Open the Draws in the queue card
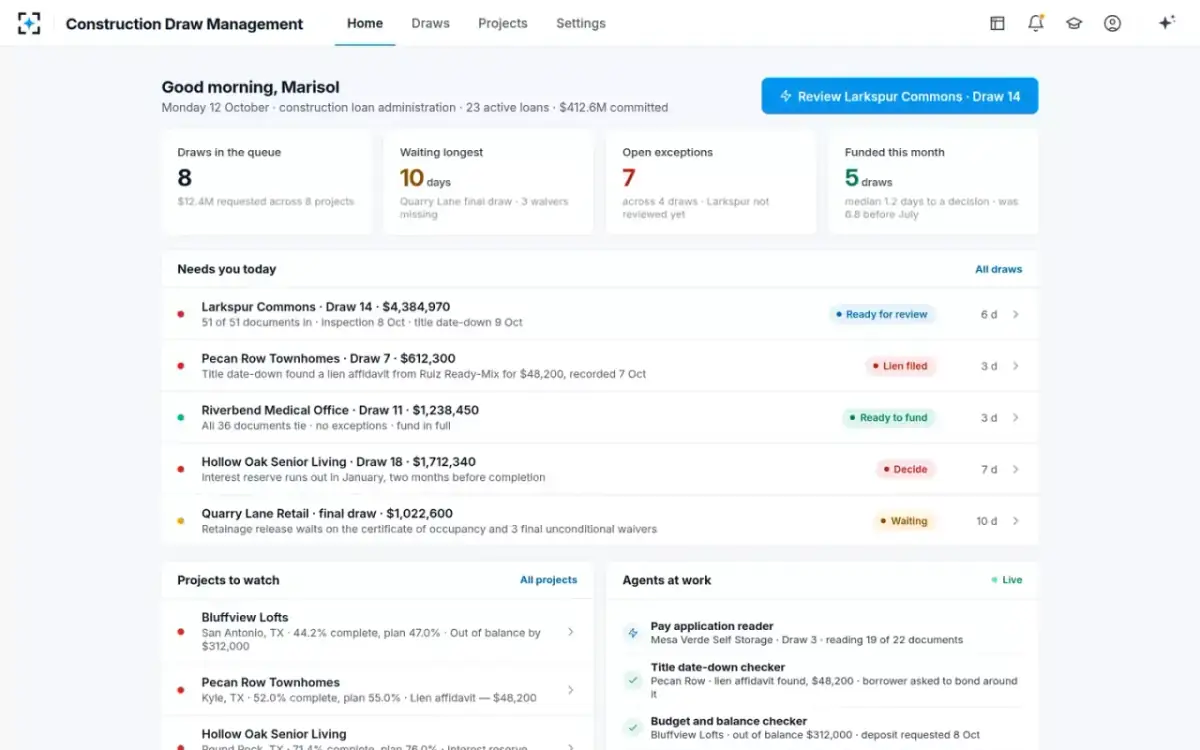 [266, 182]
